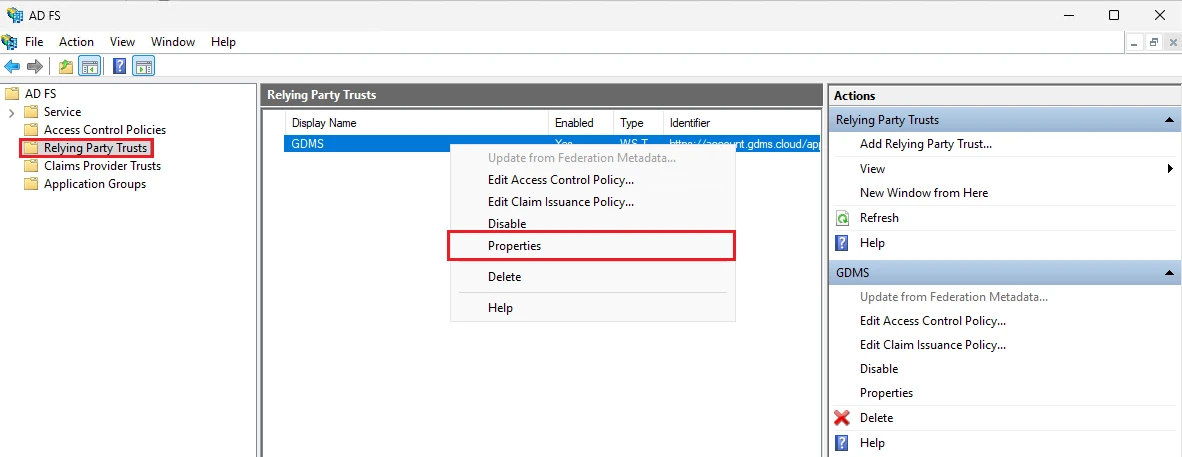
Task: Click the Claims Provider Trusts folder icon
Action: (x=31, y=166)
